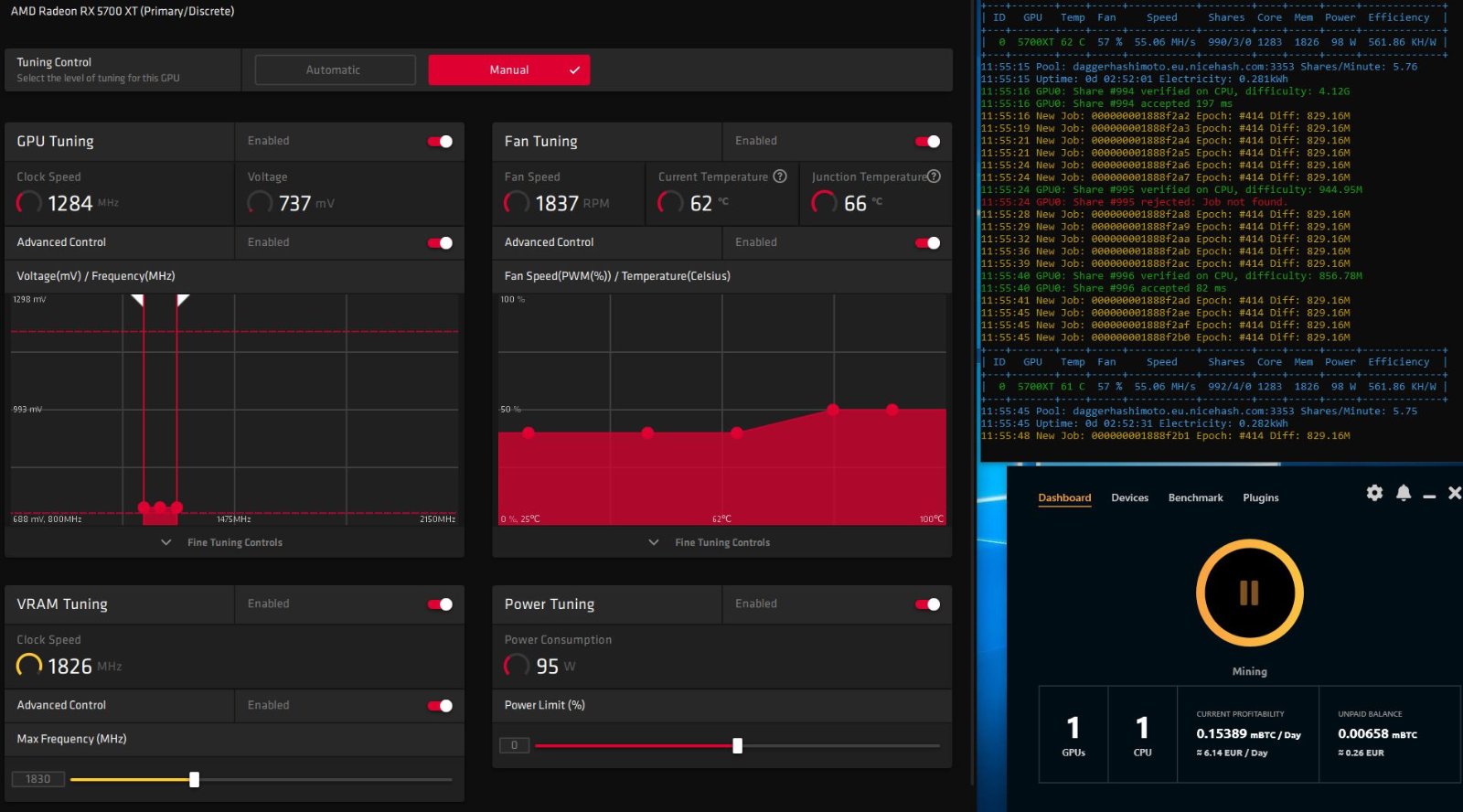Toggle Fan Tuning Advanced Control switch
The image size is (1463, 812).
[x=927, y=242]
